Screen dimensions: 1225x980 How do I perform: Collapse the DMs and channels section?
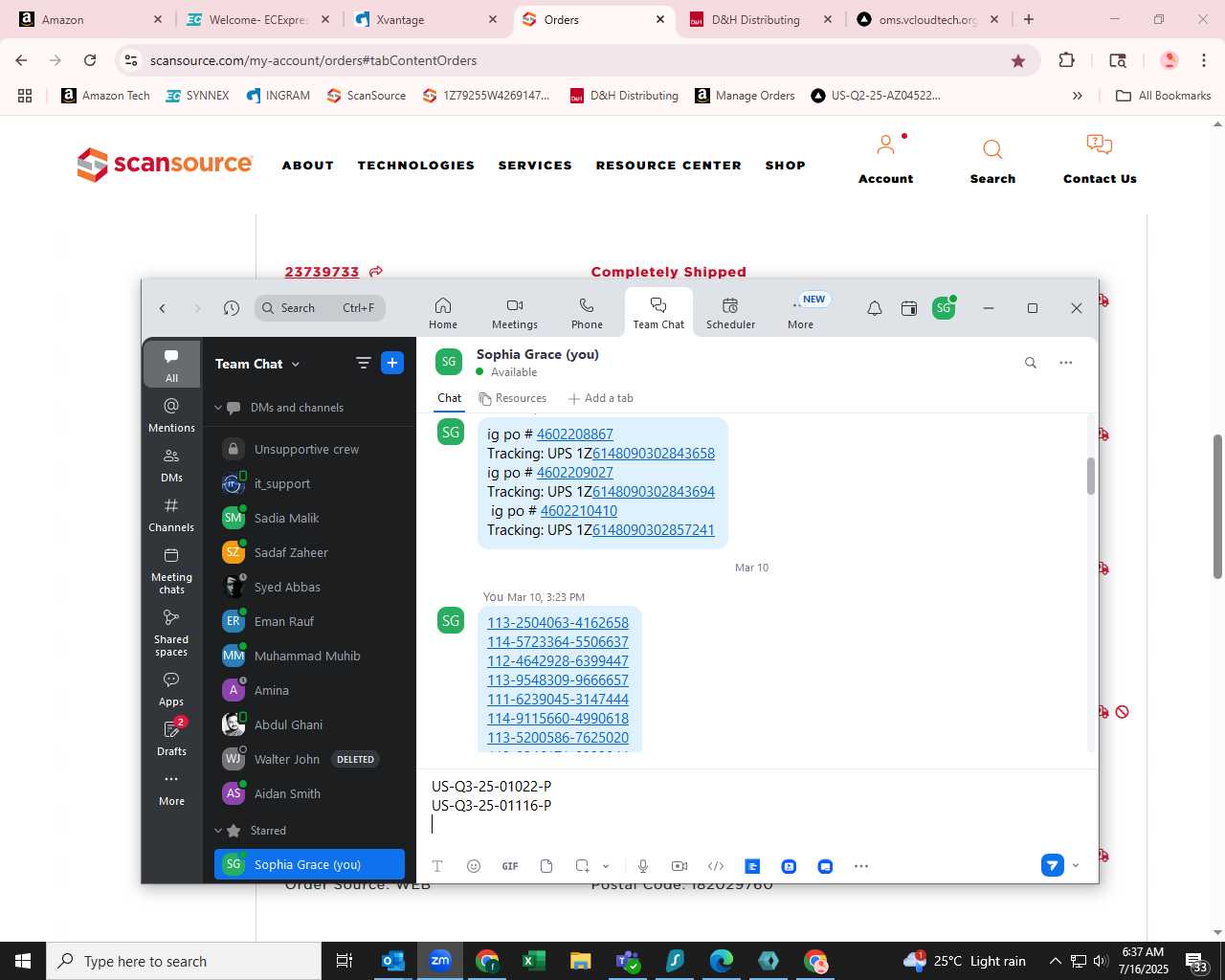pos(218,408)
